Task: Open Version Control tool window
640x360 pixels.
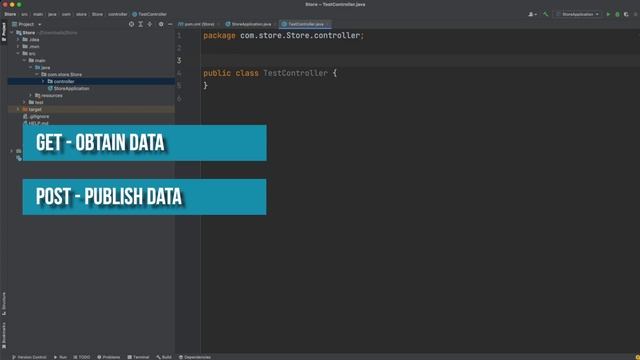Action: (29, 357)
